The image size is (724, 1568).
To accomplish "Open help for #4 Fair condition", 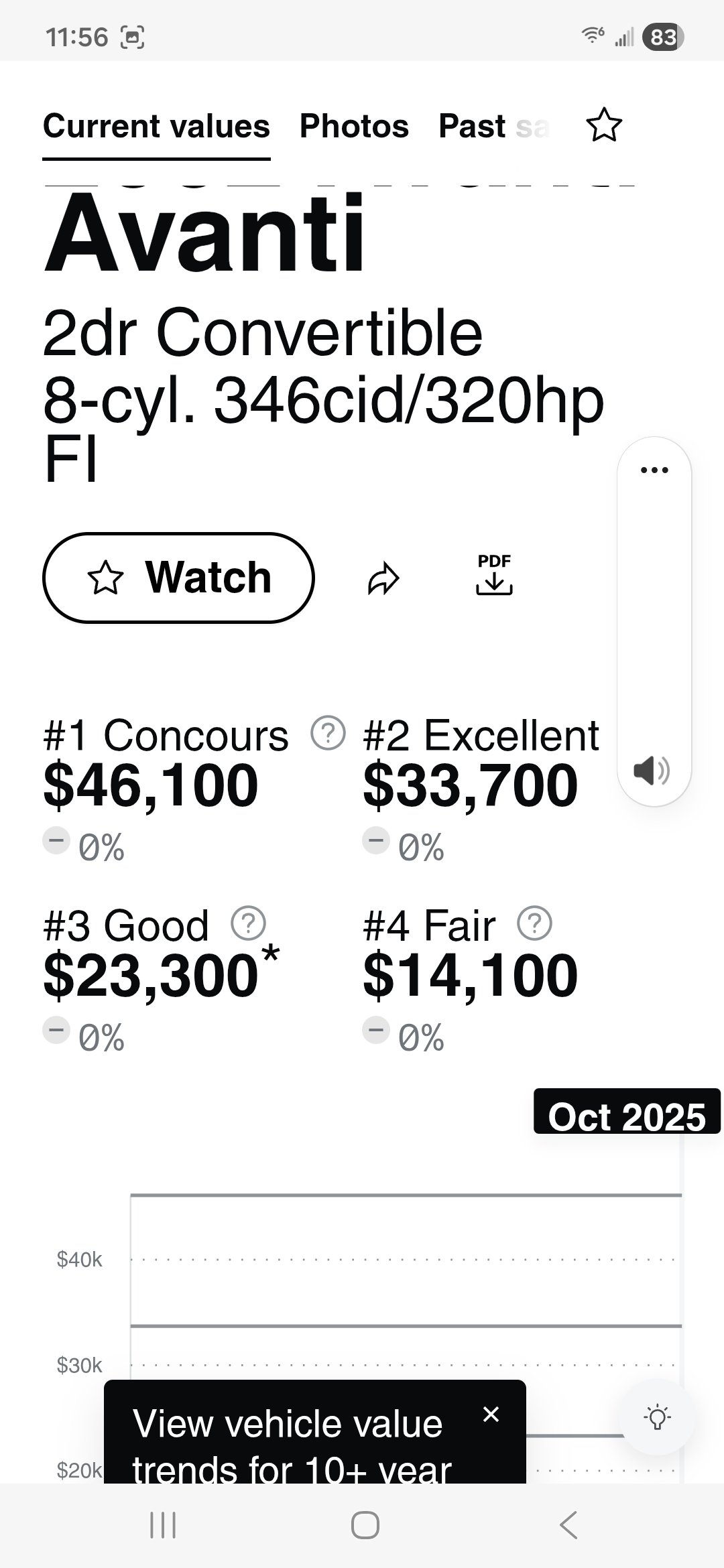I will click(534, 923).
